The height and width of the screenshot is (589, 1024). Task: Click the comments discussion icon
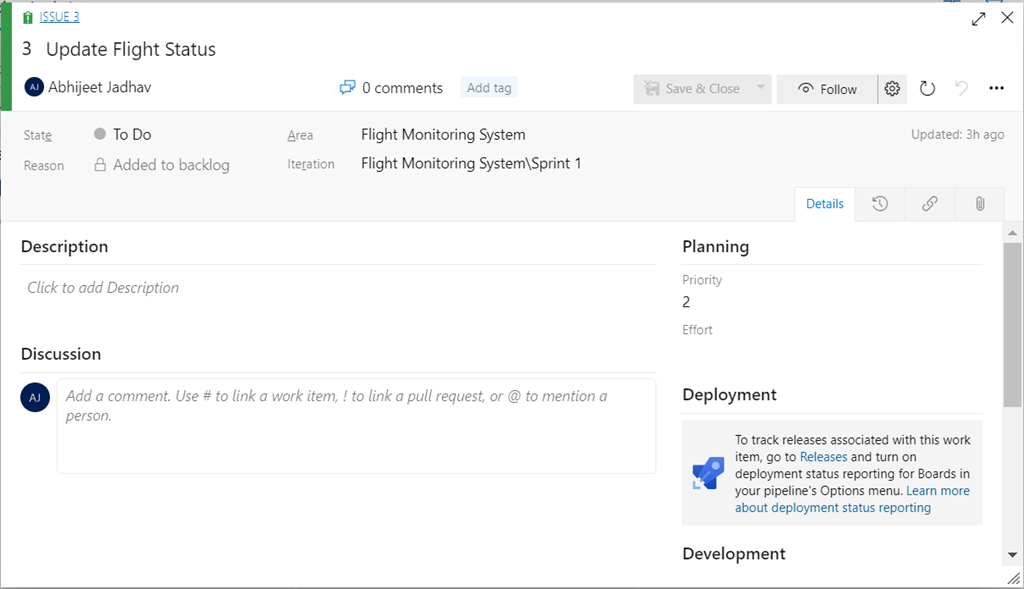pyautogui.click(x=348, y=88)
